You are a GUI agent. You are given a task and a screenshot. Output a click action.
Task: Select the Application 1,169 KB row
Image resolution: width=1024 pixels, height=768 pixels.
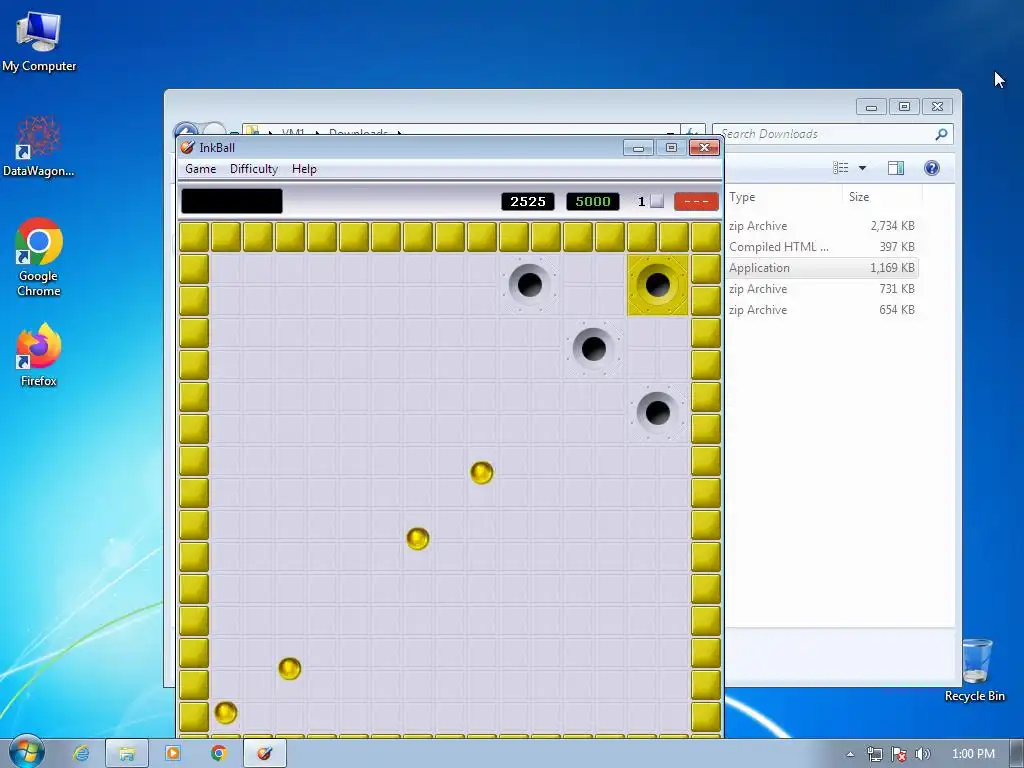tap(822, 267)
